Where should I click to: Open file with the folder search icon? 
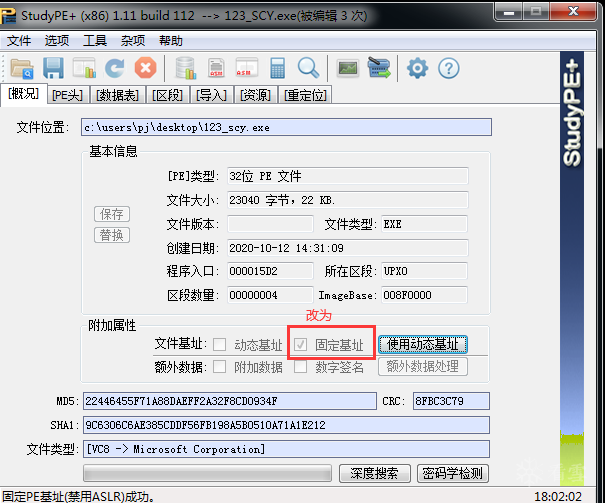pos(22,69)
